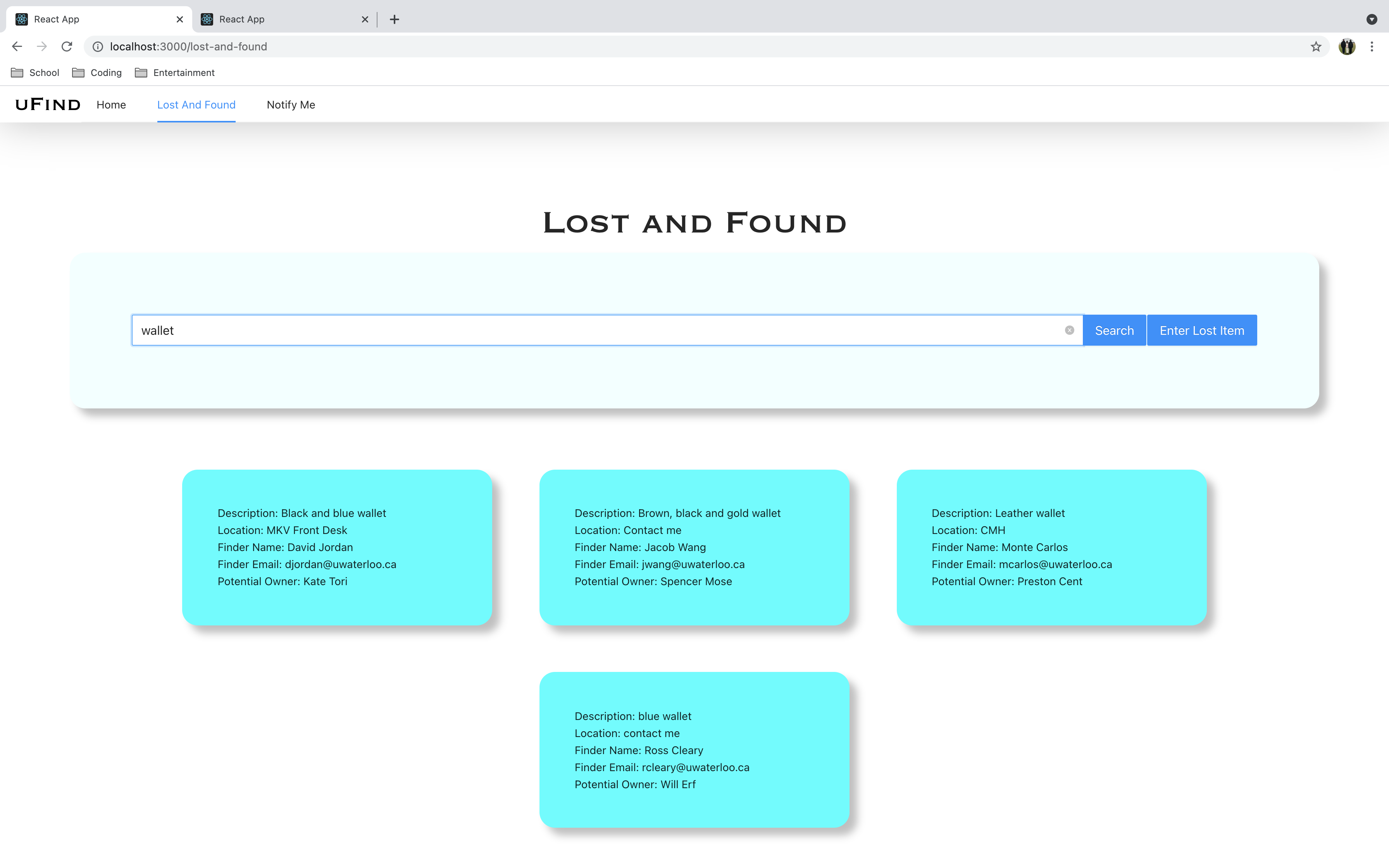Viewport: 1389px width, 868px height.
Task: Open the Entertainment bookmarks folder
Action: pyautogui.click(x=175, y=72)
